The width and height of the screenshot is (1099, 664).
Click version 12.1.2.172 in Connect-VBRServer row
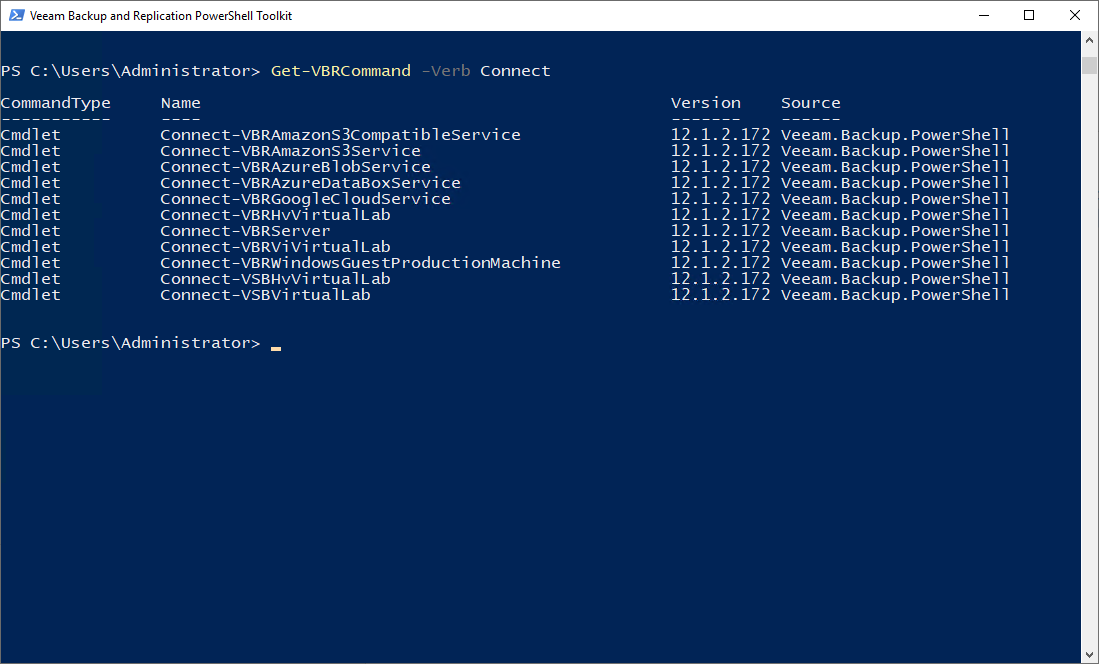[721, 231]
